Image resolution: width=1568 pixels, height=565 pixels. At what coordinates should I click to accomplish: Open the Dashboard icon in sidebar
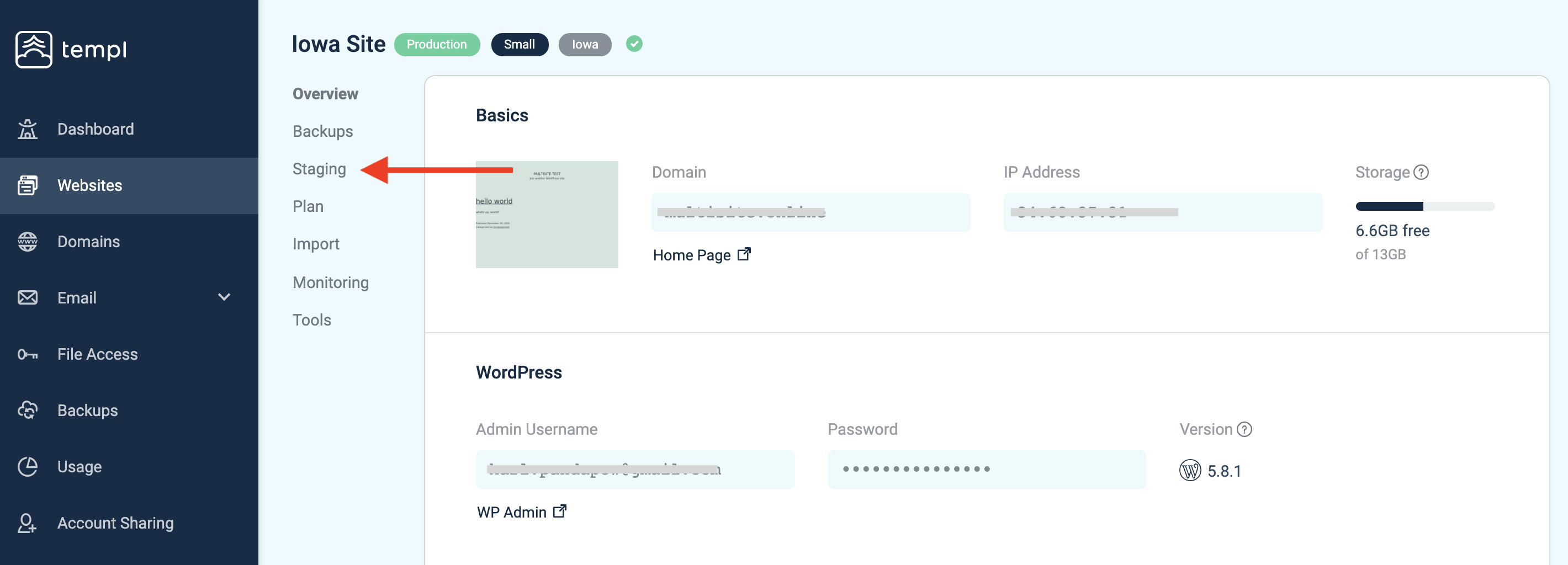28,129
